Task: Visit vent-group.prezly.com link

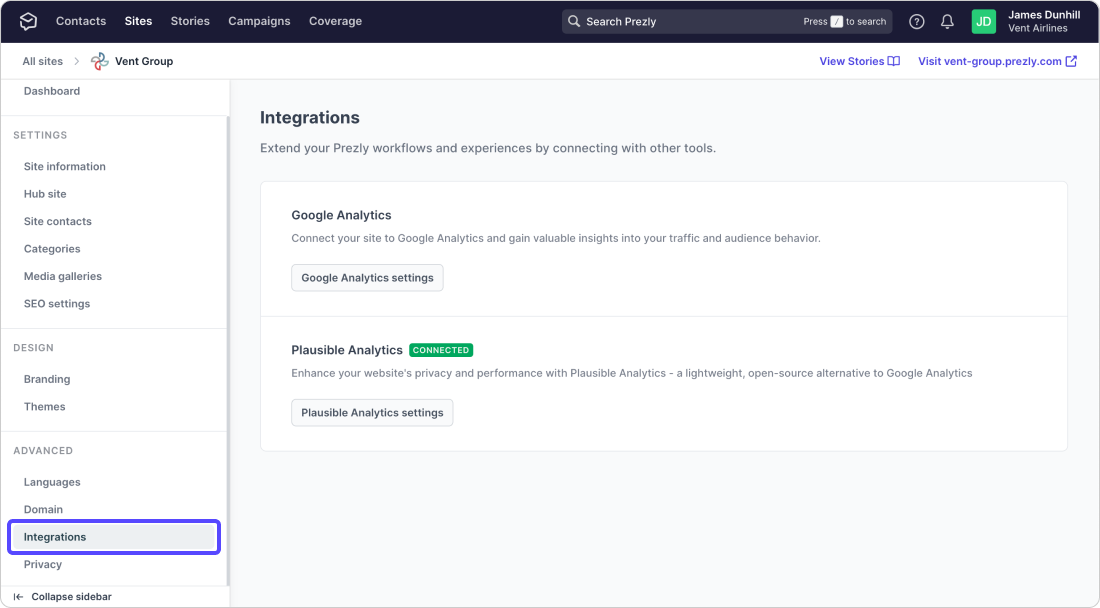Action: coord(998,61)
